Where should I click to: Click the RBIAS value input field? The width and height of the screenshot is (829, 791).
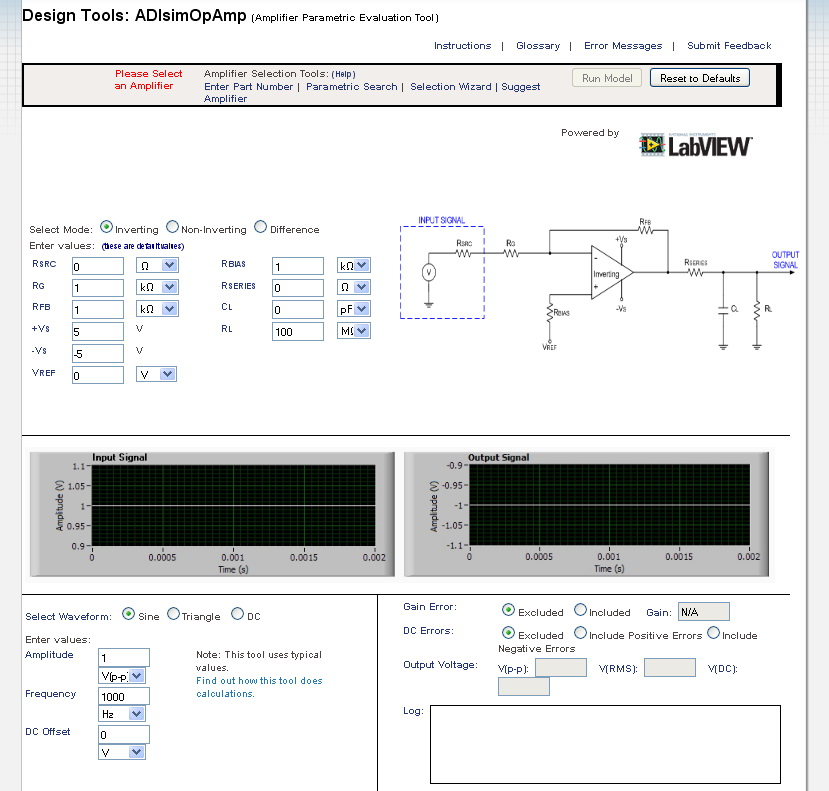298,266
